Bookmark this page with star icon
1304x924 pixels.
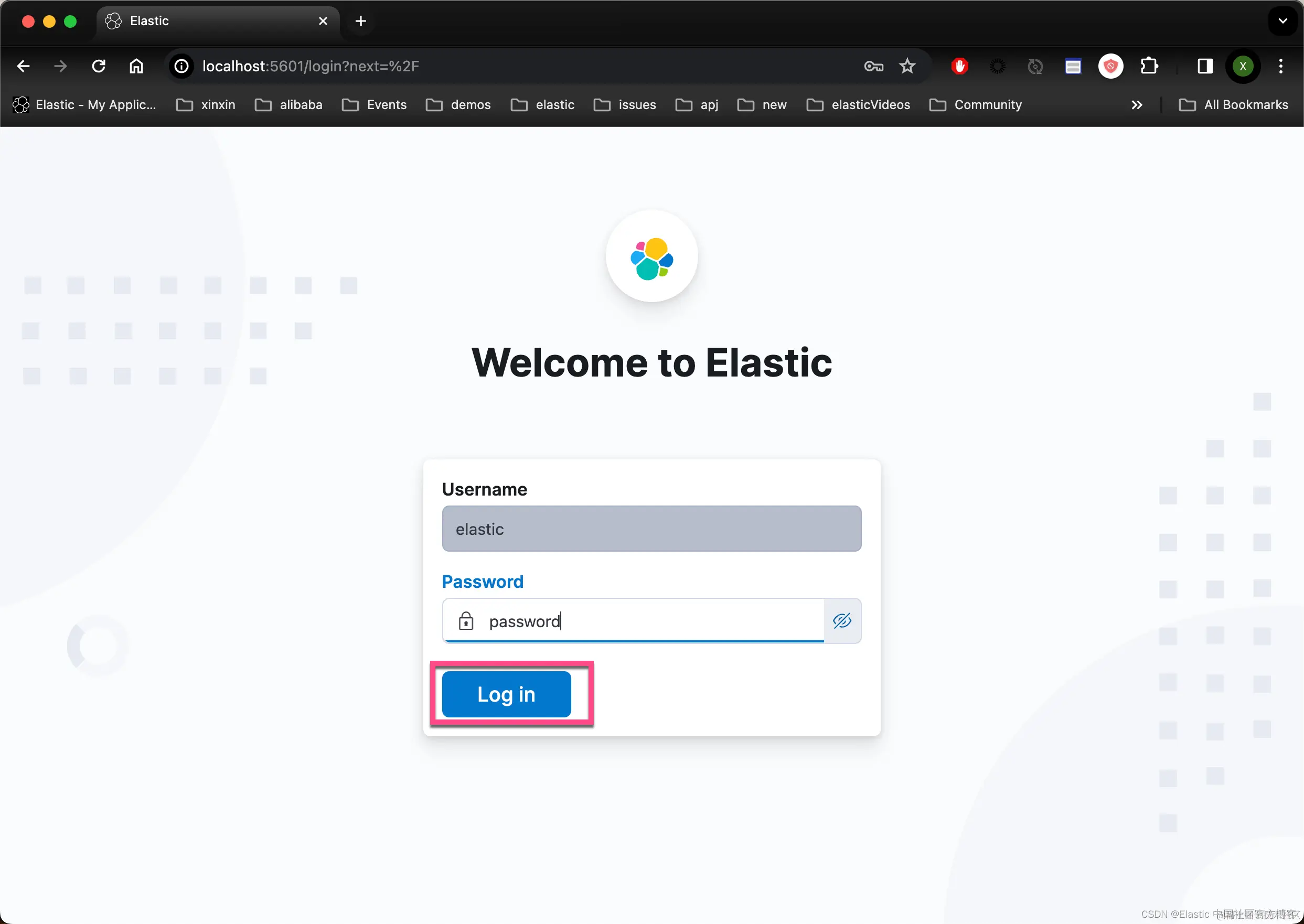907,67
